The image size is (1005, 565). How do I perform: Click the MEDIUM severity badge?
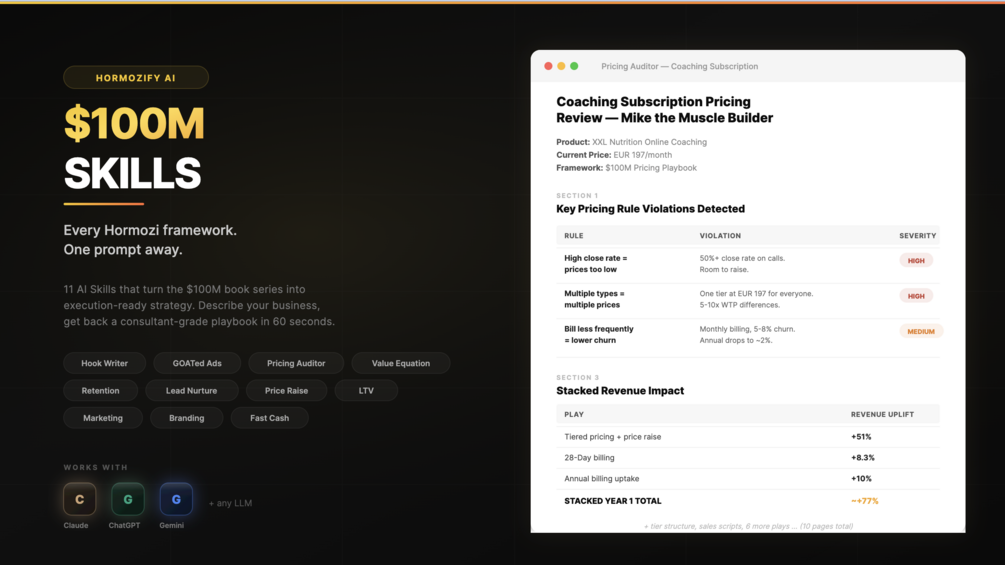921,331
